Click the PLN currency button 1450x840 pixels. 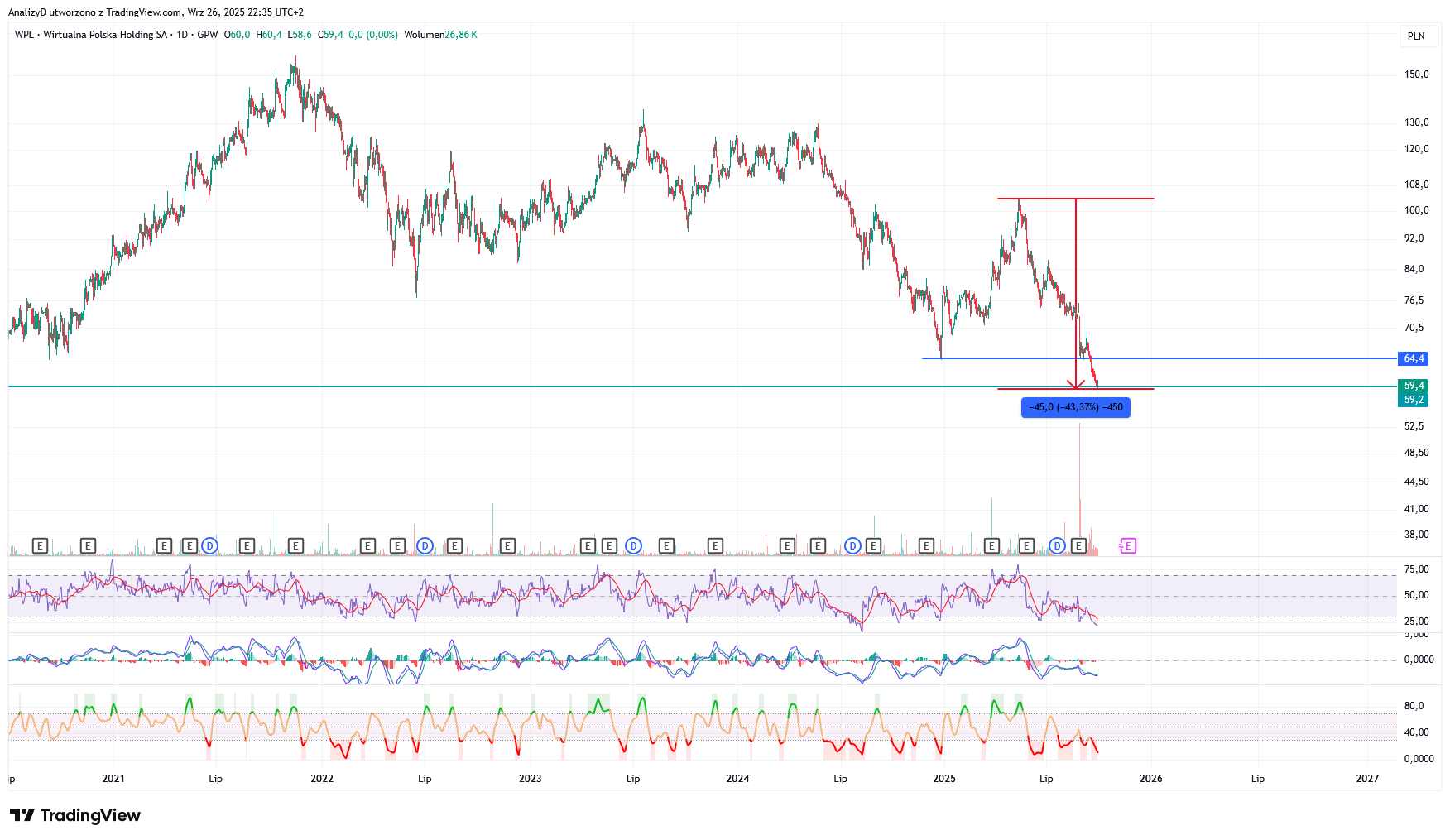point(1416,36)
